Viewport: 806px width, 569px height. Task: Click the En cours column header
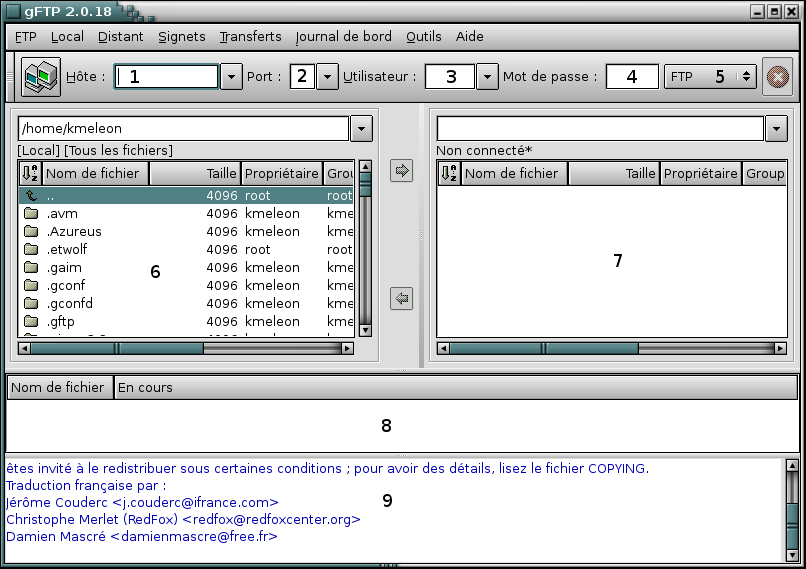point(455,388)
